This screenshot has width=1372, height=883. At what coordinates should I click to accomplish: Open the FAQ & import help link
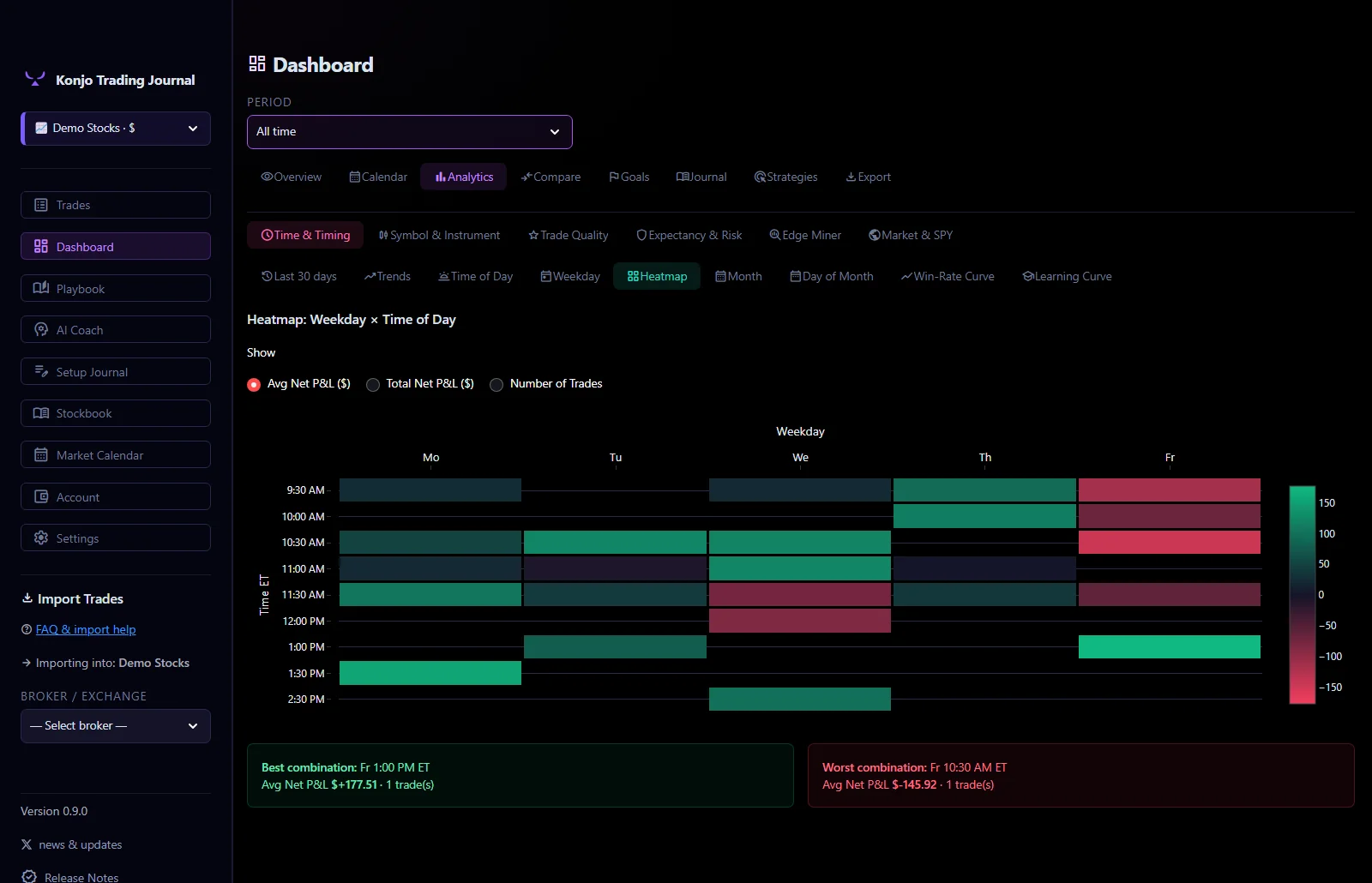tap(86, 629)
